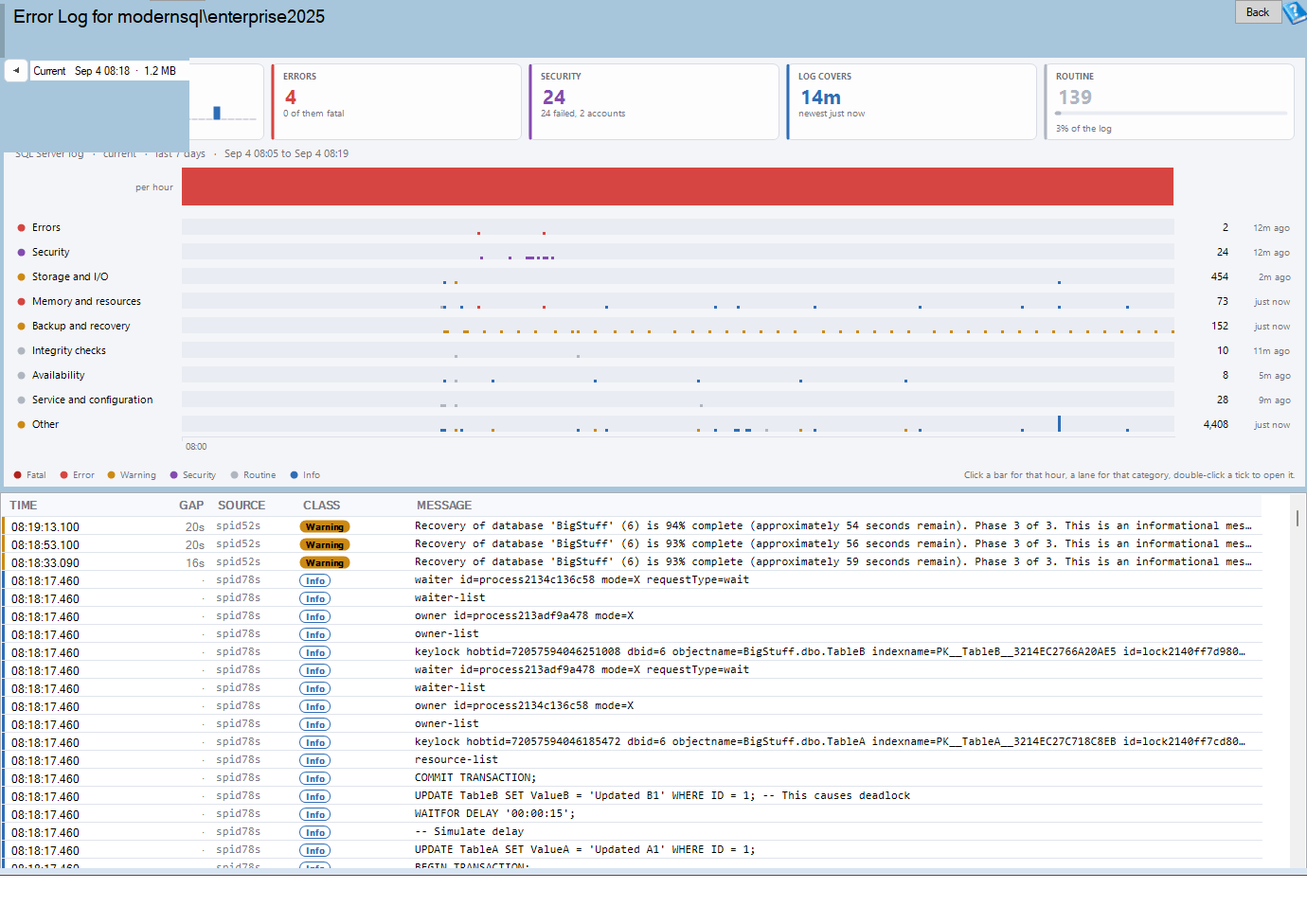The height and width of the screenshot is (924, 1307).
Task: Sort by the GAP column header
Action: tap(191, 506)
